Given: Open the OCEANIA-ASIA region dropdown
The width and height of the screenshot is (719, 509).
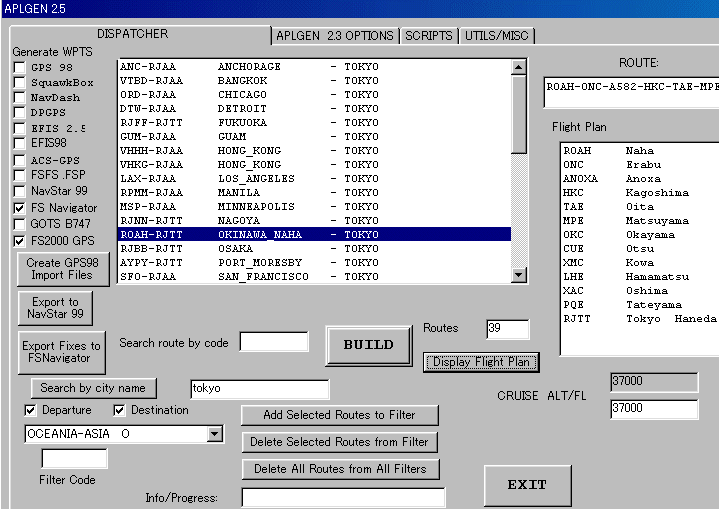Looking at the screenshot, I should [x=214, y=434].
